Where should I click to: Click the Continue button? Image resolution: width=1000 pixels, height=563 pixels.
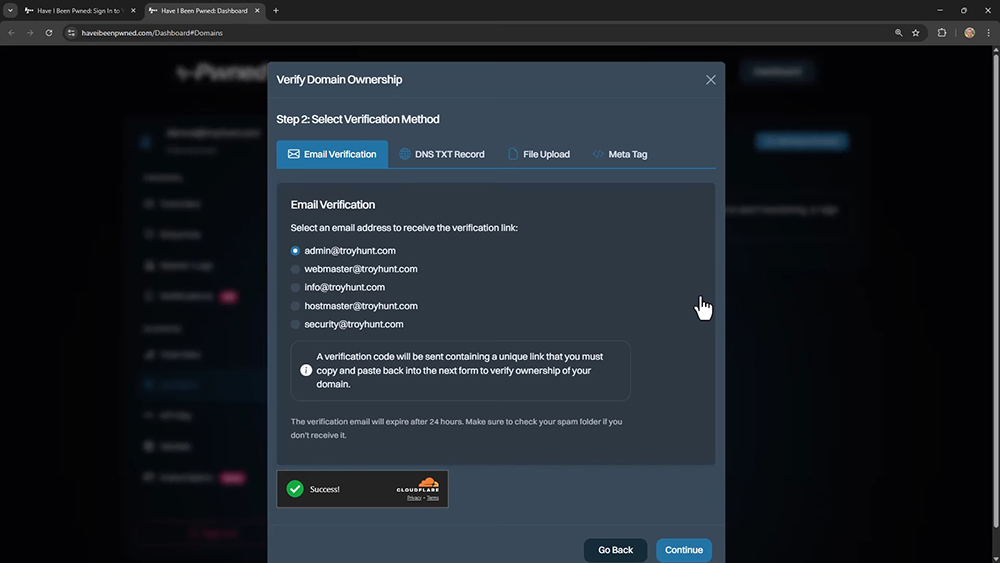[x=684, y=550]
